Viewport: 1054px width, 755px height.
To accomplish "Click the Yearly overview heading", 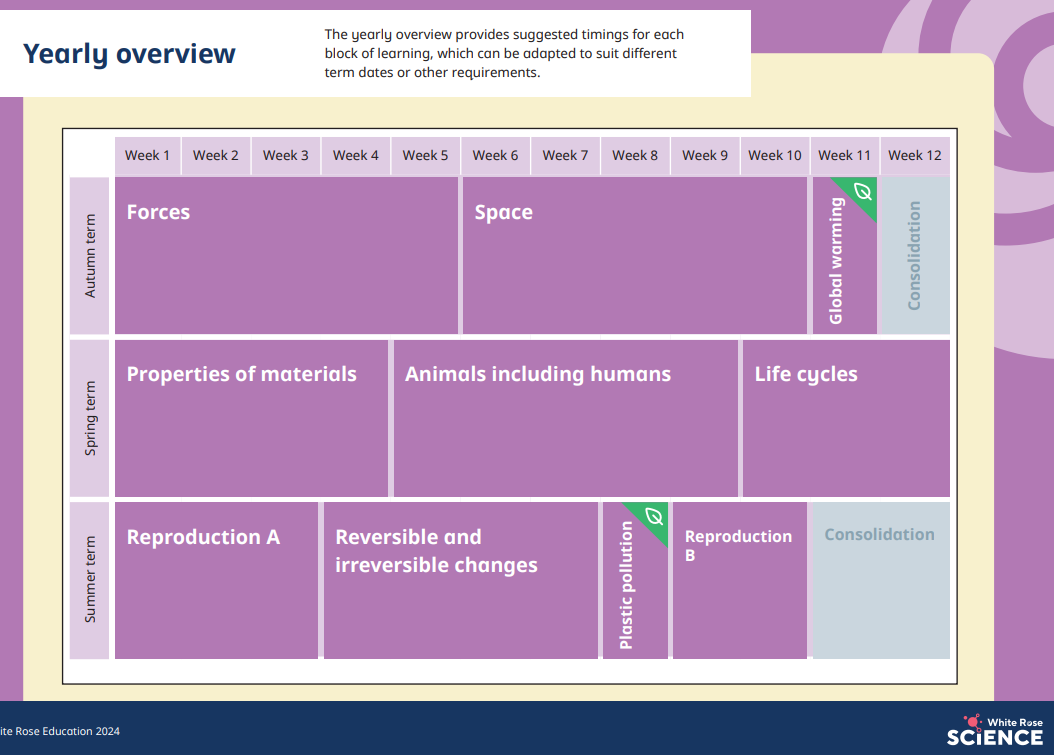I will coord(130,54).
